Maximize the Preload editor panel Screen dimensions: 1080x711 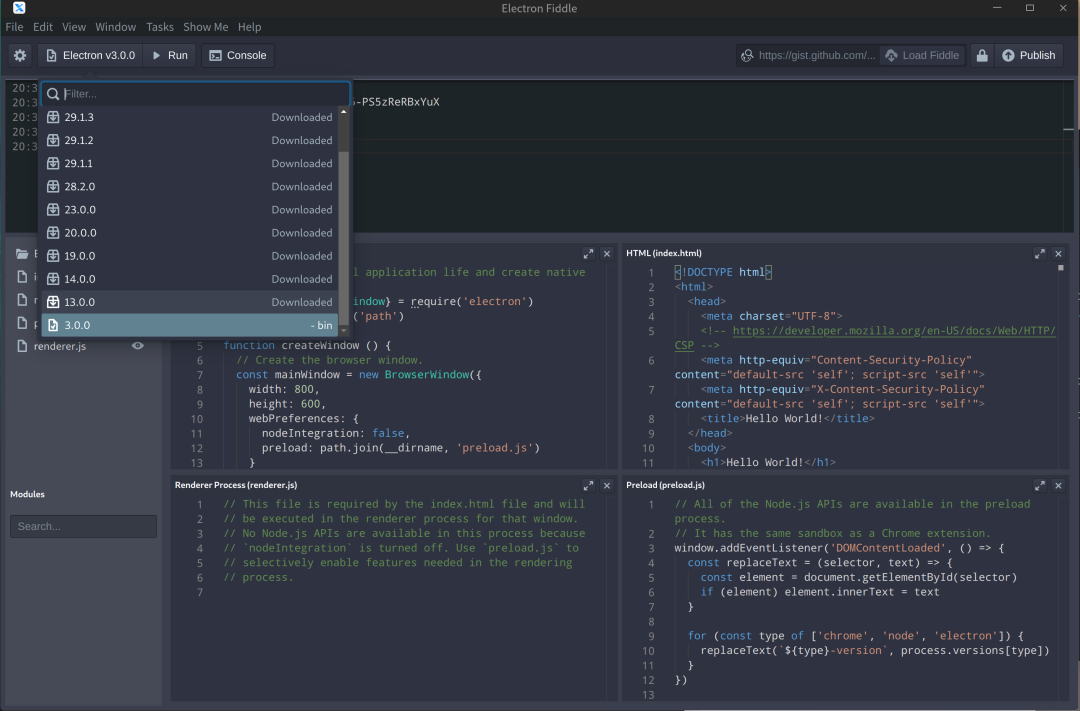1039,485
